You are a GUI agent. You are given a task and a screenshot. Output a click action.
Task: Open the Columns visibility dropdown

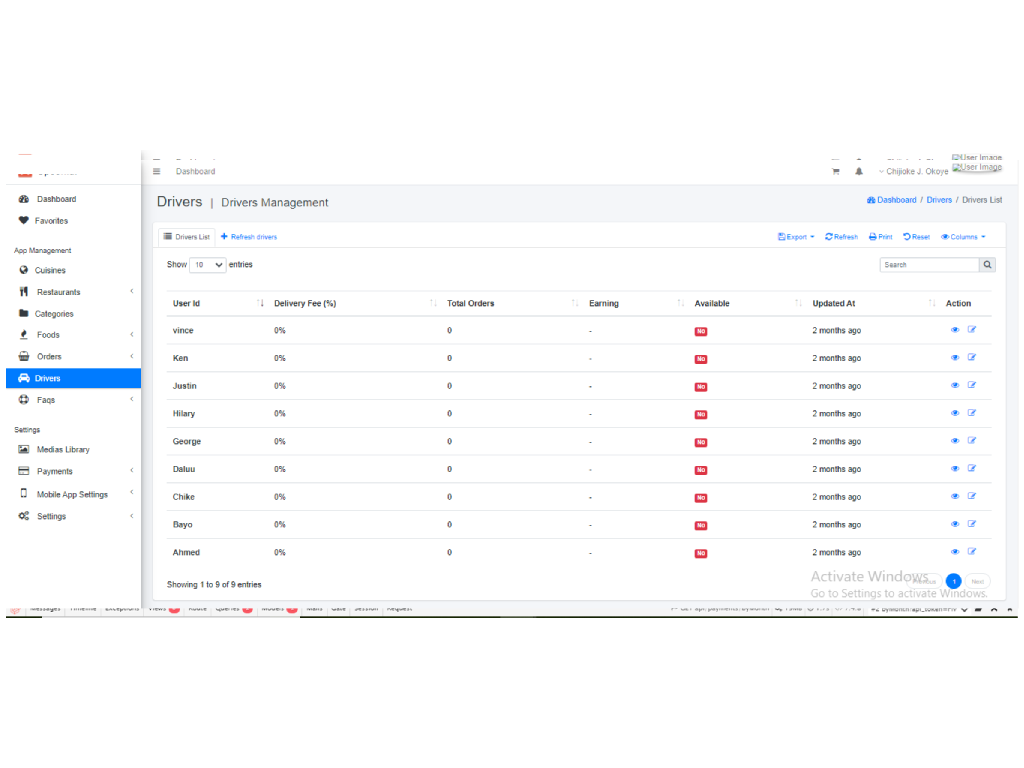pos(963,237)
